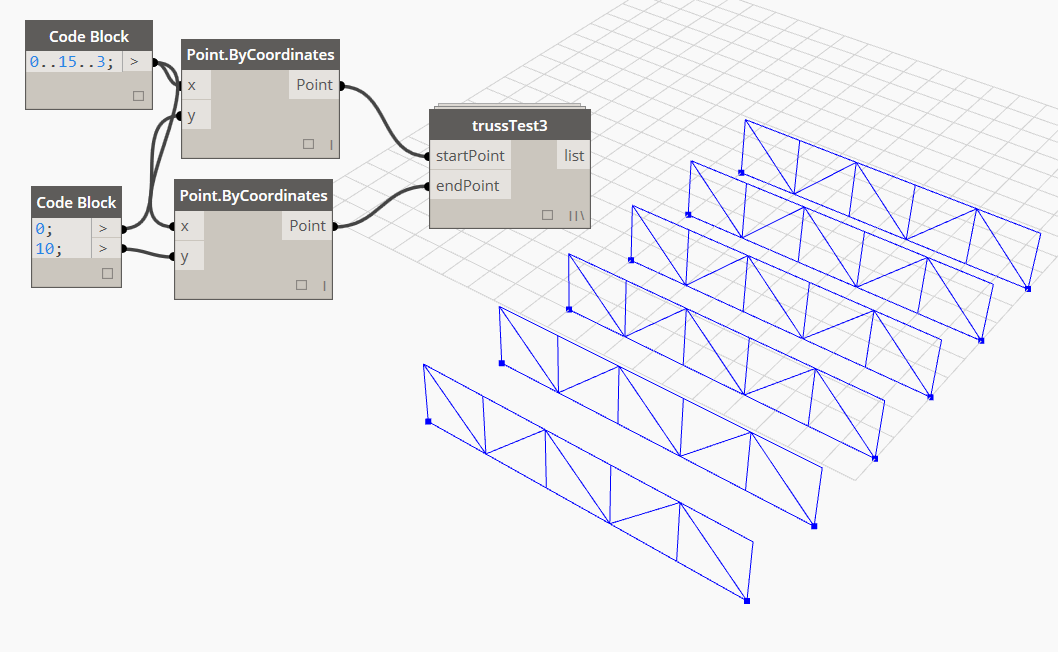Image resolution: width=1058 pixels, height=652 pixels.
Task: Click the lacing indicator on lower Point.ByCoordinates node
Action: 323,284
